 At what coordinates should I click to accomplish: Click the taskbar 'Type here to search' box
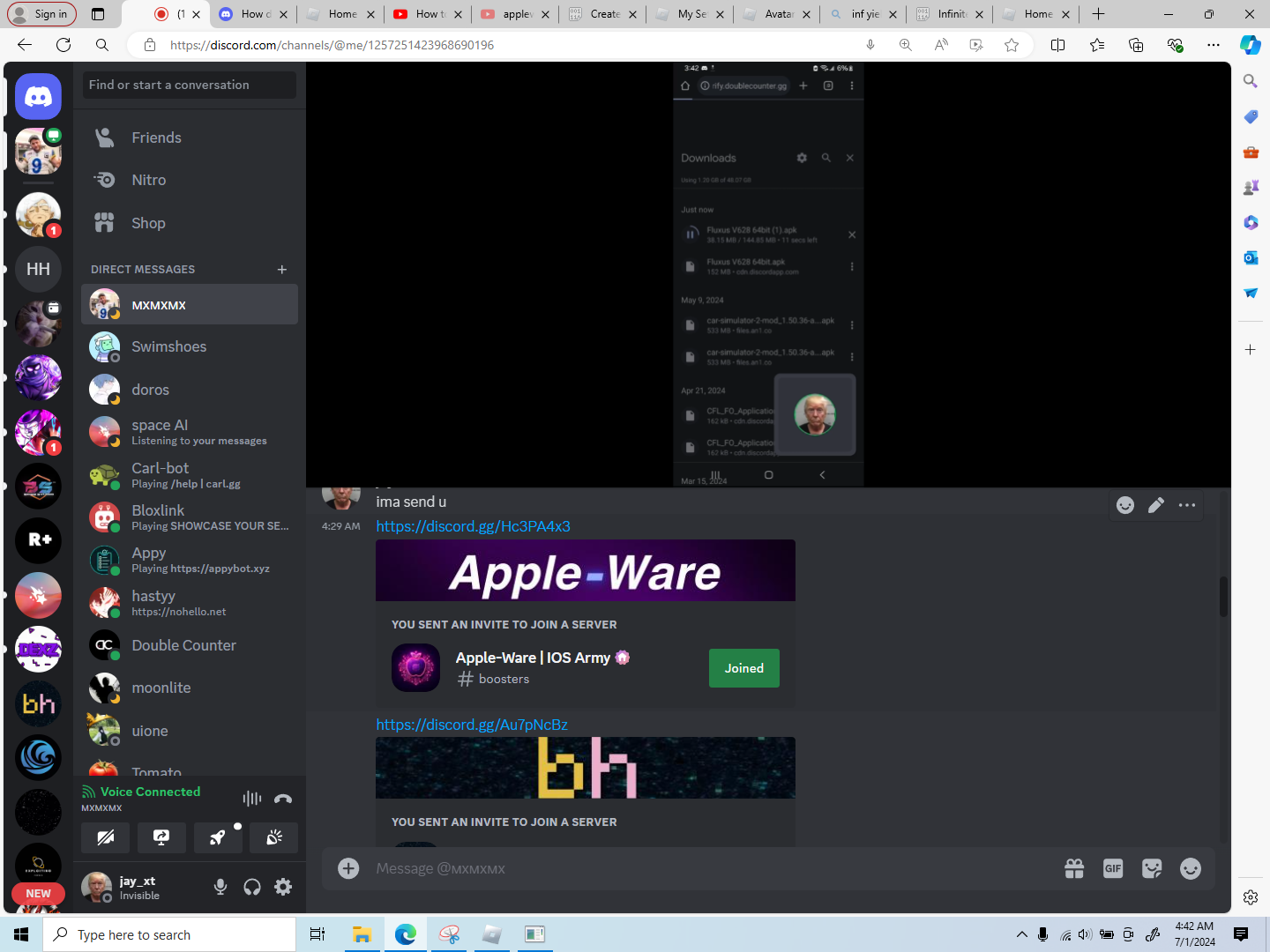coord(169,934)
